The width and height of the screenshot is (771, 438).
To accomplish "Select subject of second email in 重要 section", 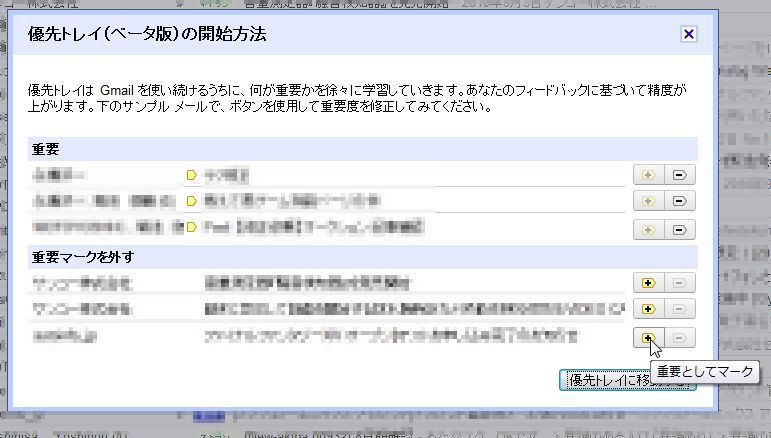I will 293,201.
